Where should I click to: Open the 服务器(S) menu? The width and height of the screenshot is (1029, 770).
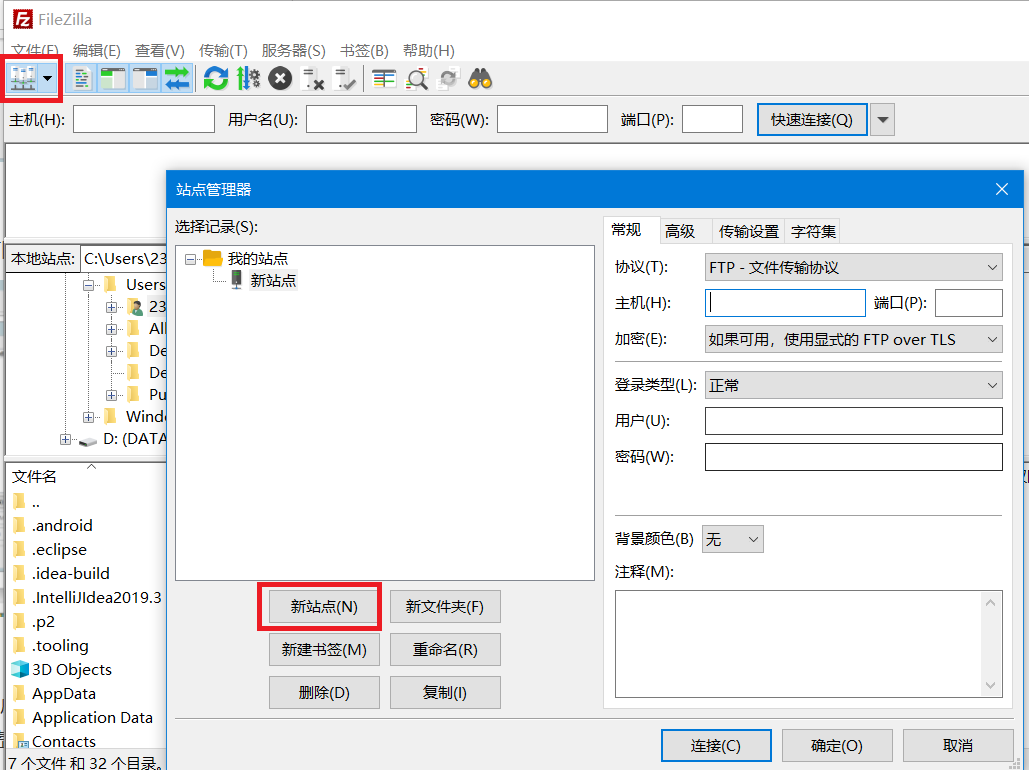293,51
